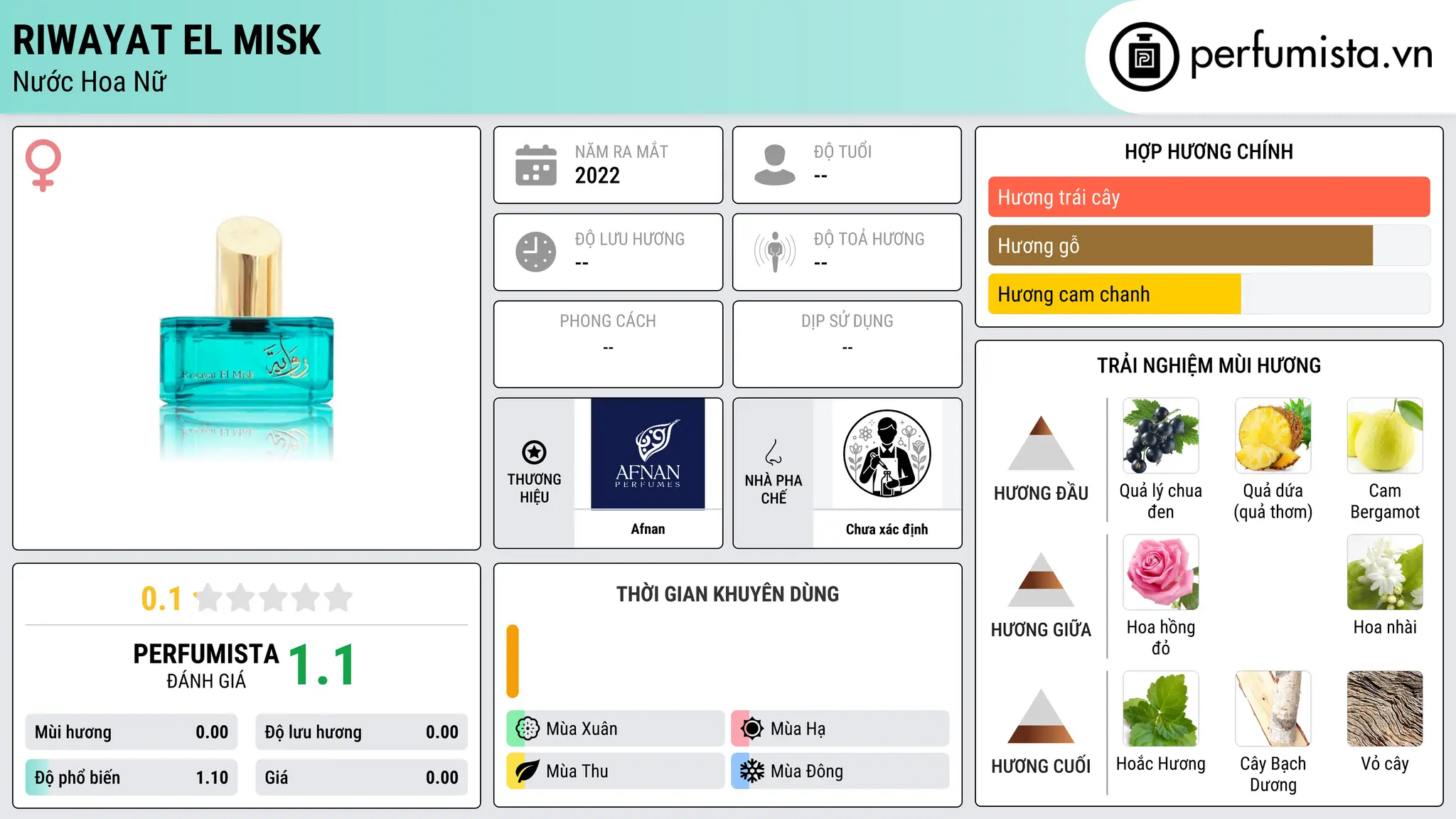Click the calendar icon beside Năm ra mắt
Image resolution: width=1456 pixels, height=819 pixels.
point(536,165)
